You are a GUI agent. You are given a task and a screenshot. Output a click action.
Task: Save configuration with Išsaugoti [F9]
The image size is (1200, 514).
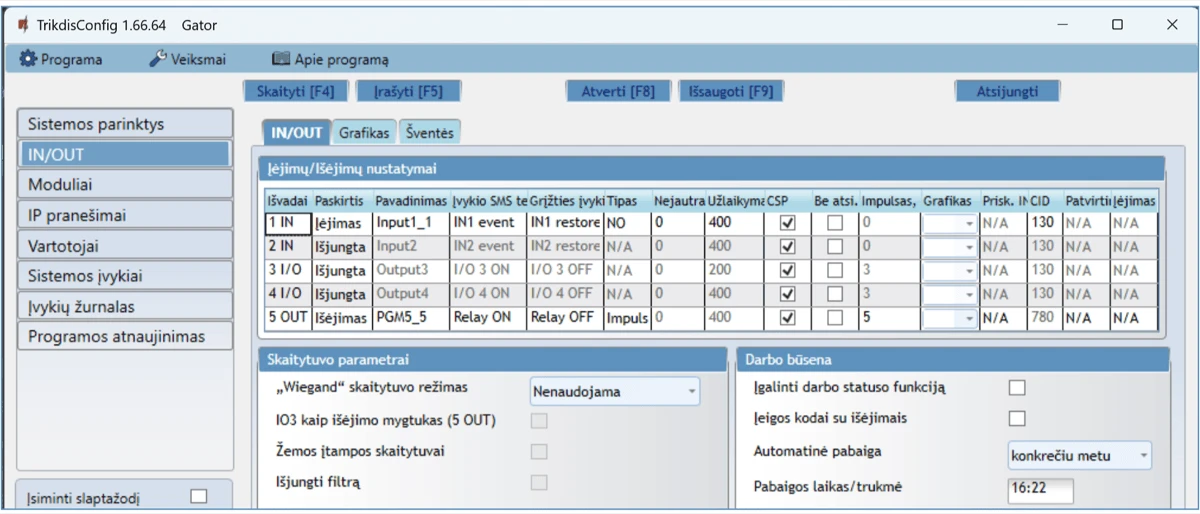730,91
